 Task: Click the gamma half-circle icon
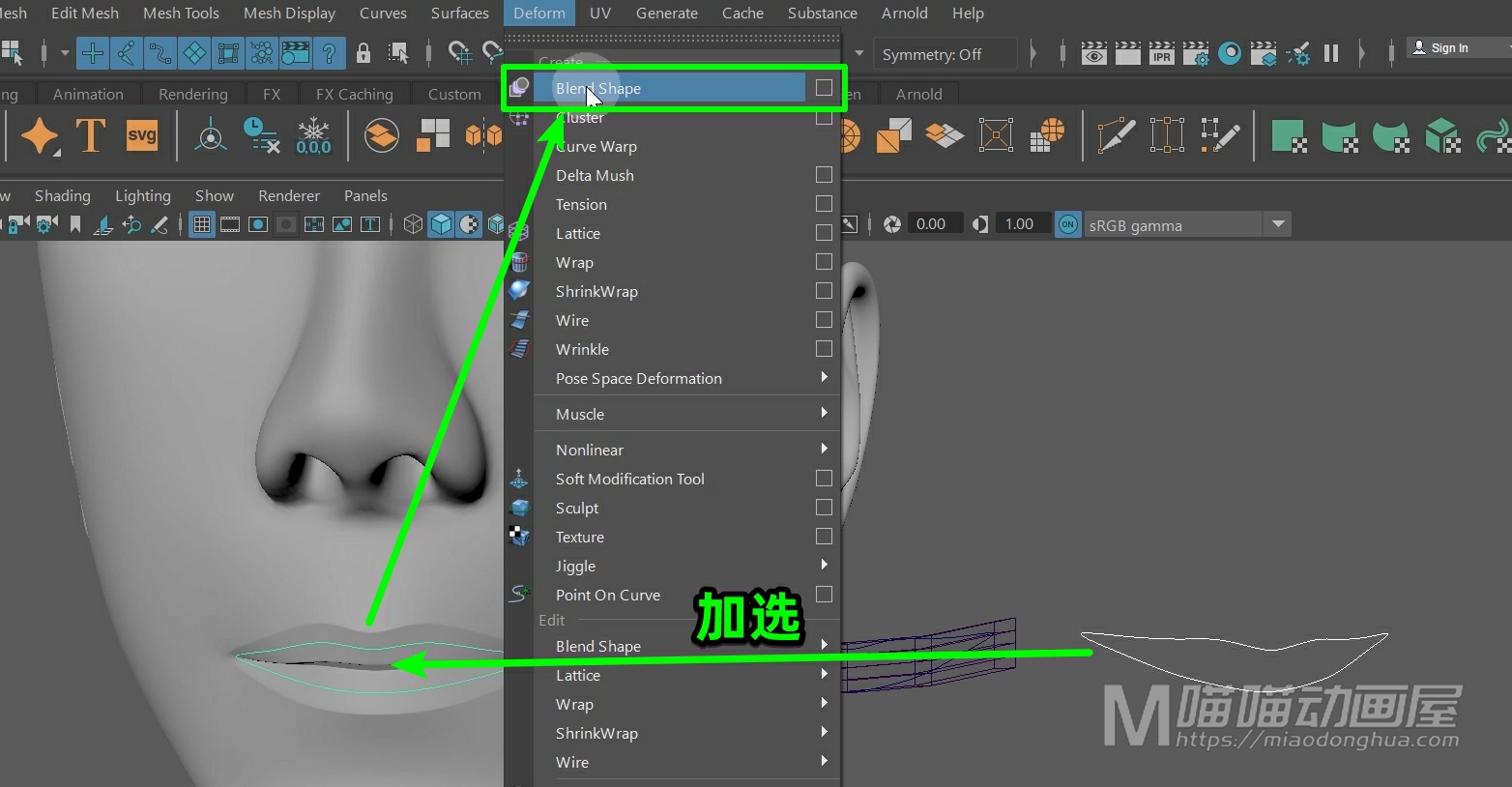980,224
